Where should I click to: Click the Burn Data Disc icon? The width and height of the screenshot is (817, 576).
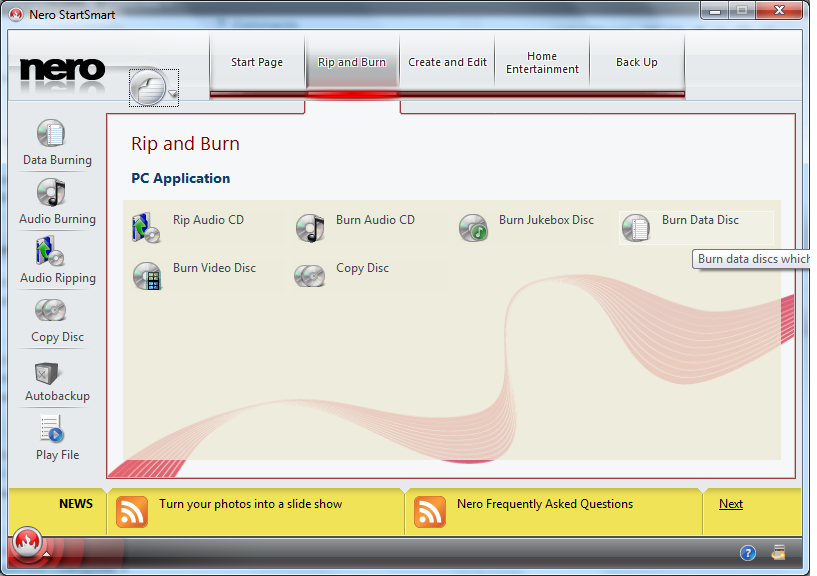tap(636, 228)
